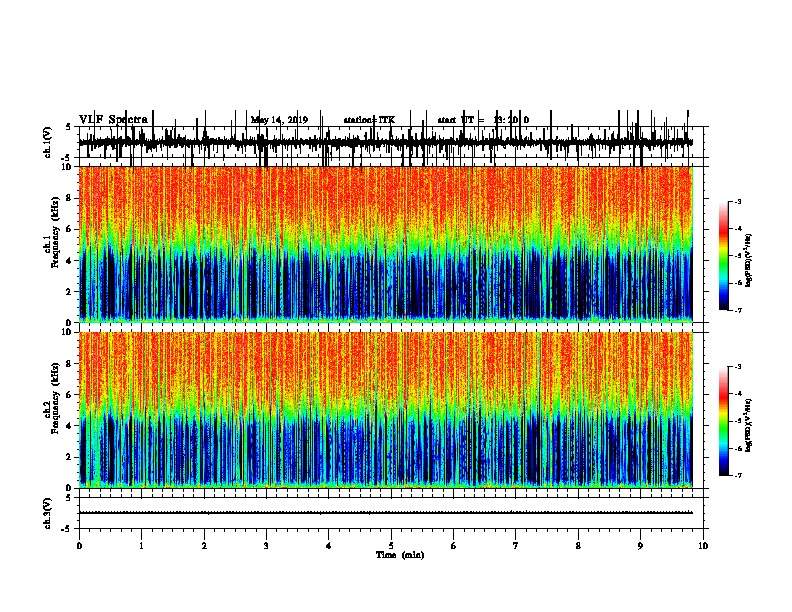
Task: Click the "-7" tick on ch.2 color bar
Action: pos(737,475)
